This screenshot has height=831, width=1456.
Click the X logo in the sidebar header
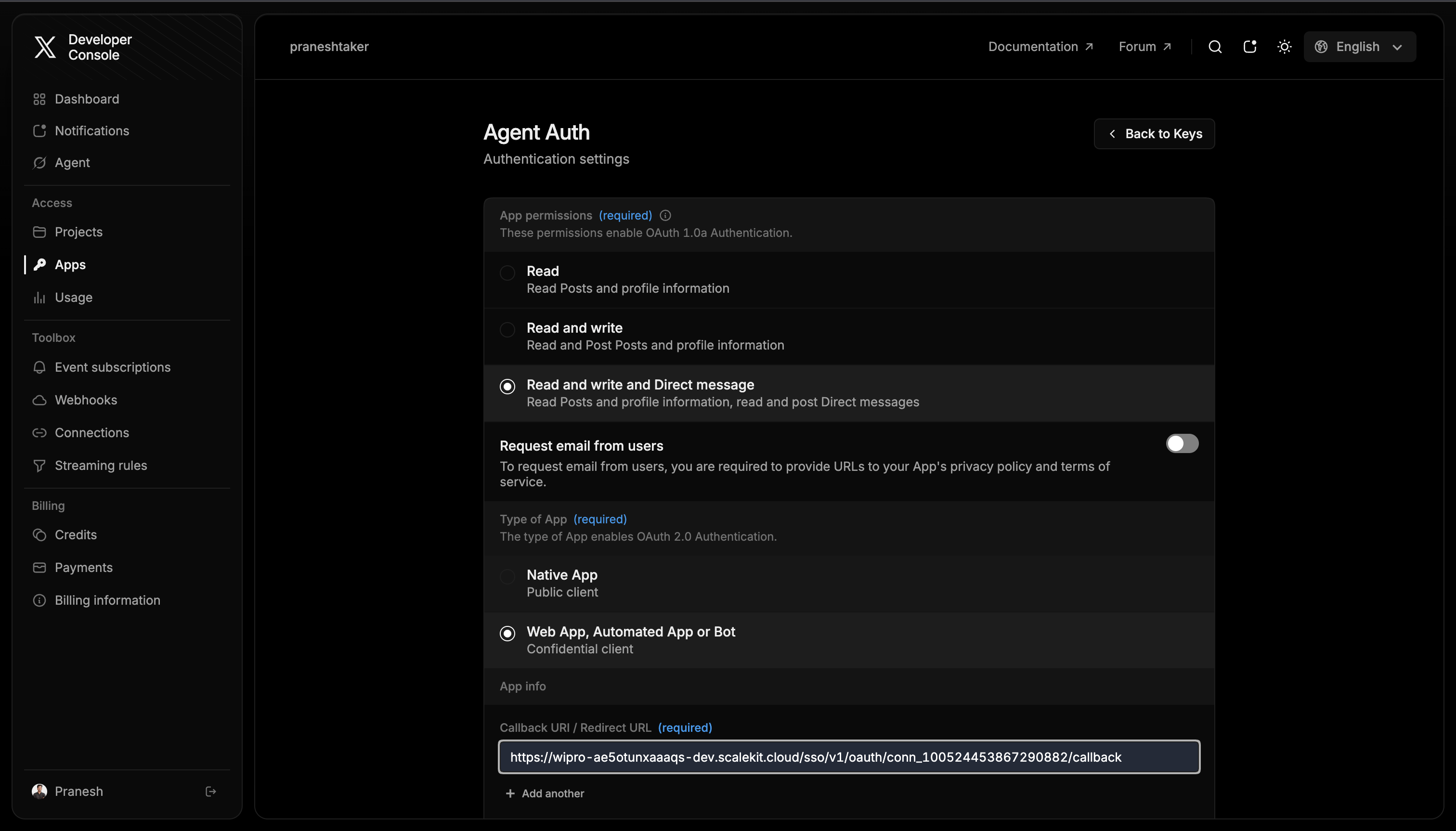click(x=45, y=47)
